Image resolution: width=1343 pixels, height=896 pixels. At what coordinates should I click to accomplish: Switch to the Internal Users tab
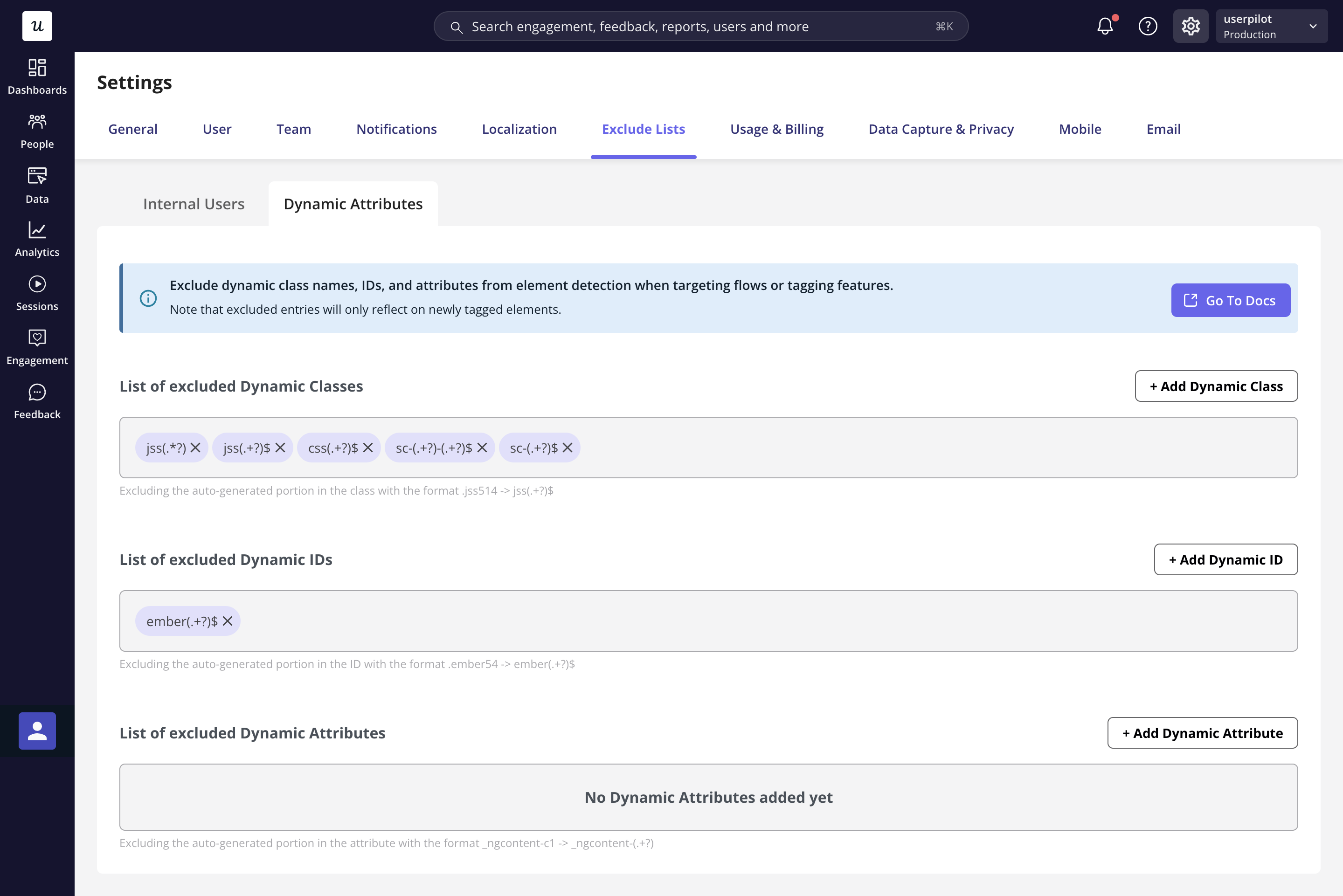coord(194,203)
